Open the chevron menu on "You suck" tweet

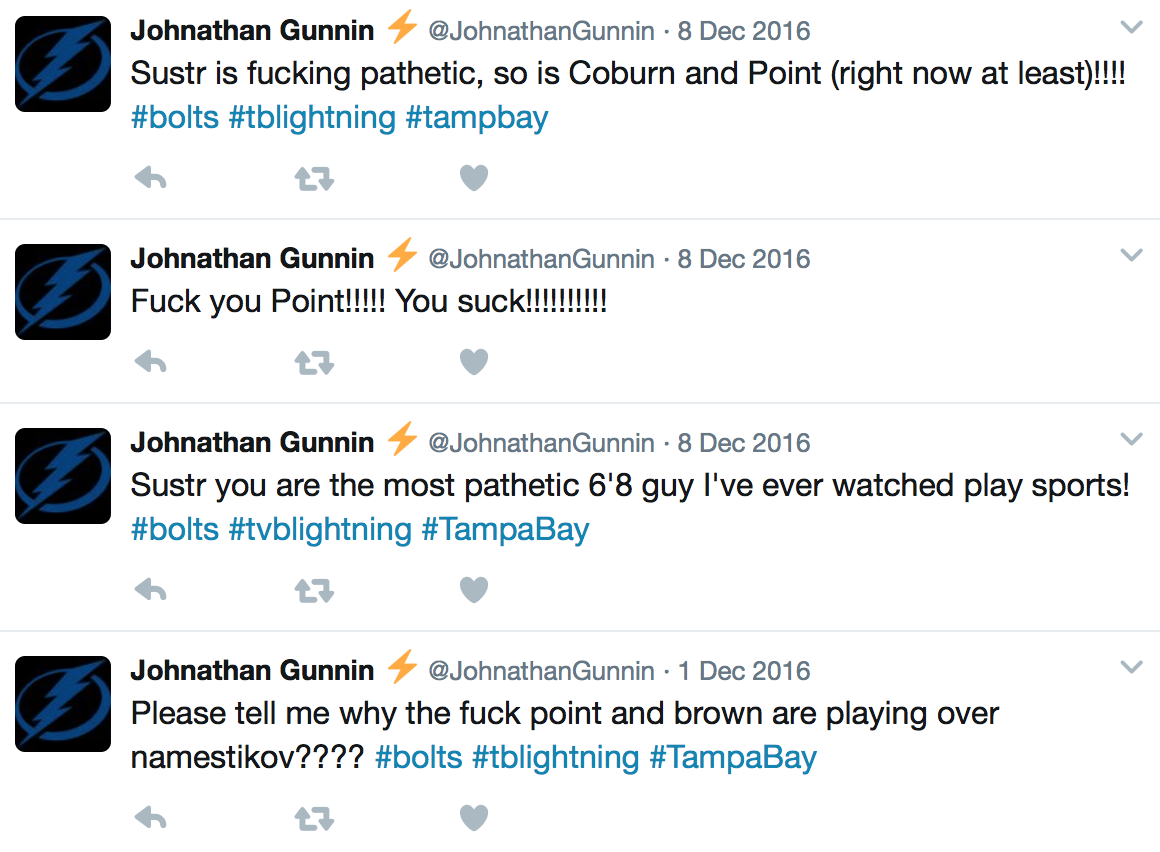(1132, 255)
